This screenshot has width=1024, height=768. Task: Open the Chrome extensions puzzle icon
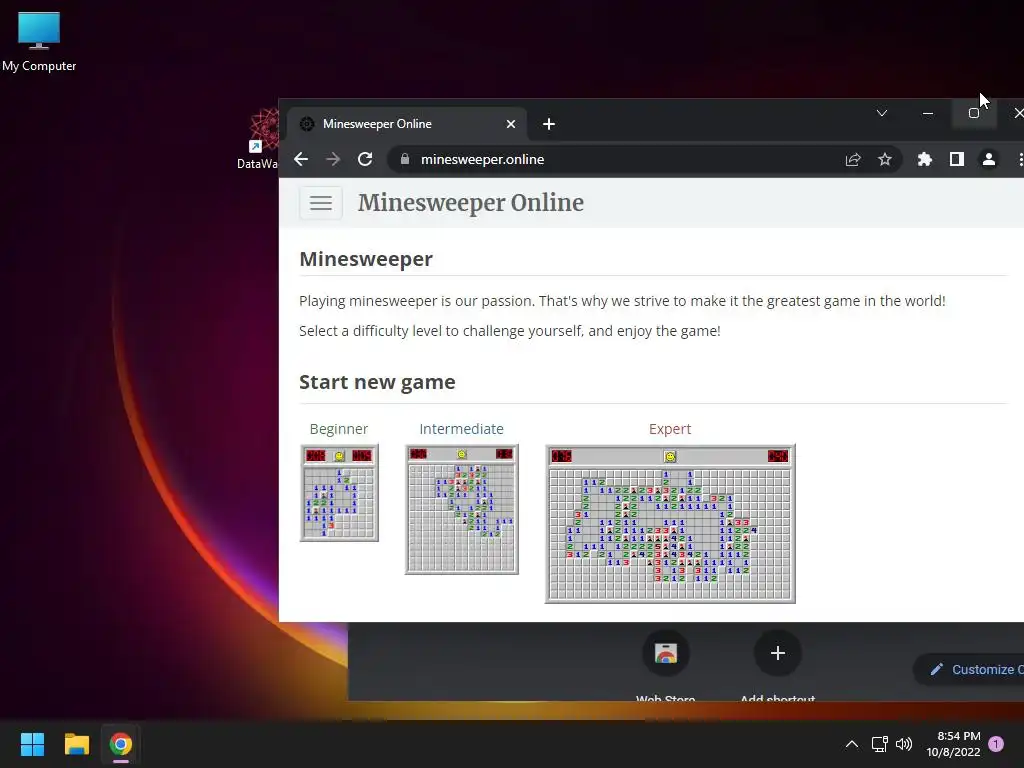click(x=925, y=159)
